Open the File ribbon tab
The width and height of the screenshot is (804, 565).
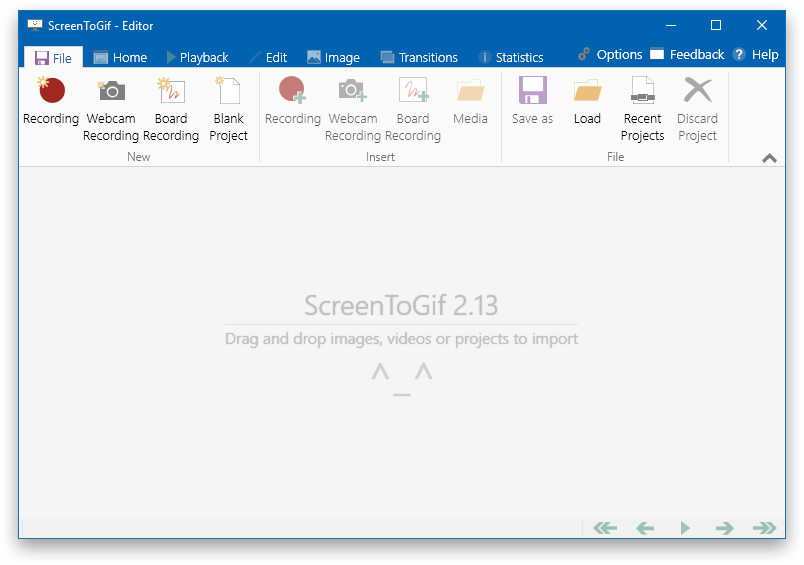(x=53, y=58)
